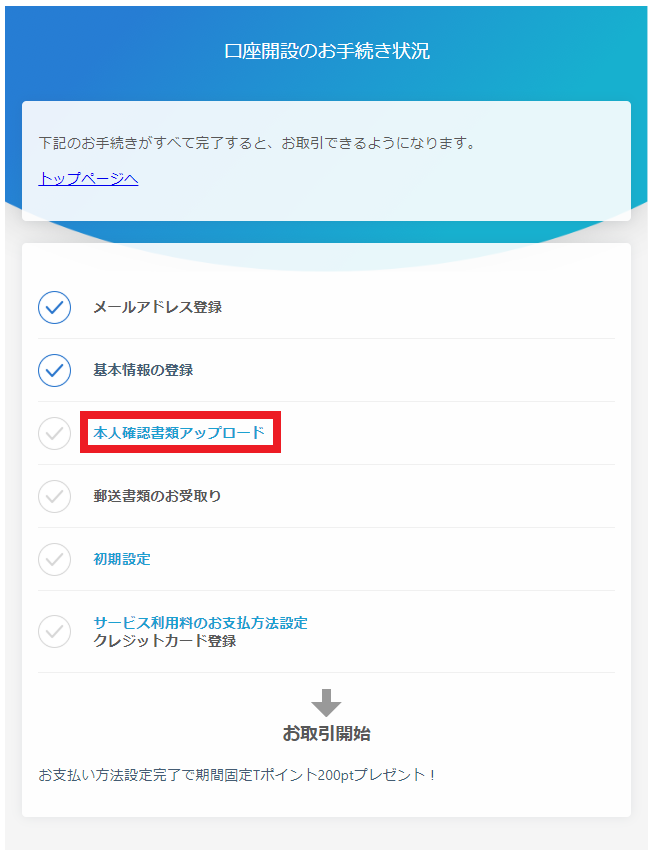Click the grey check circle beside 郵送書類のお受取り

pyautogui.click(x=54, y=496)
